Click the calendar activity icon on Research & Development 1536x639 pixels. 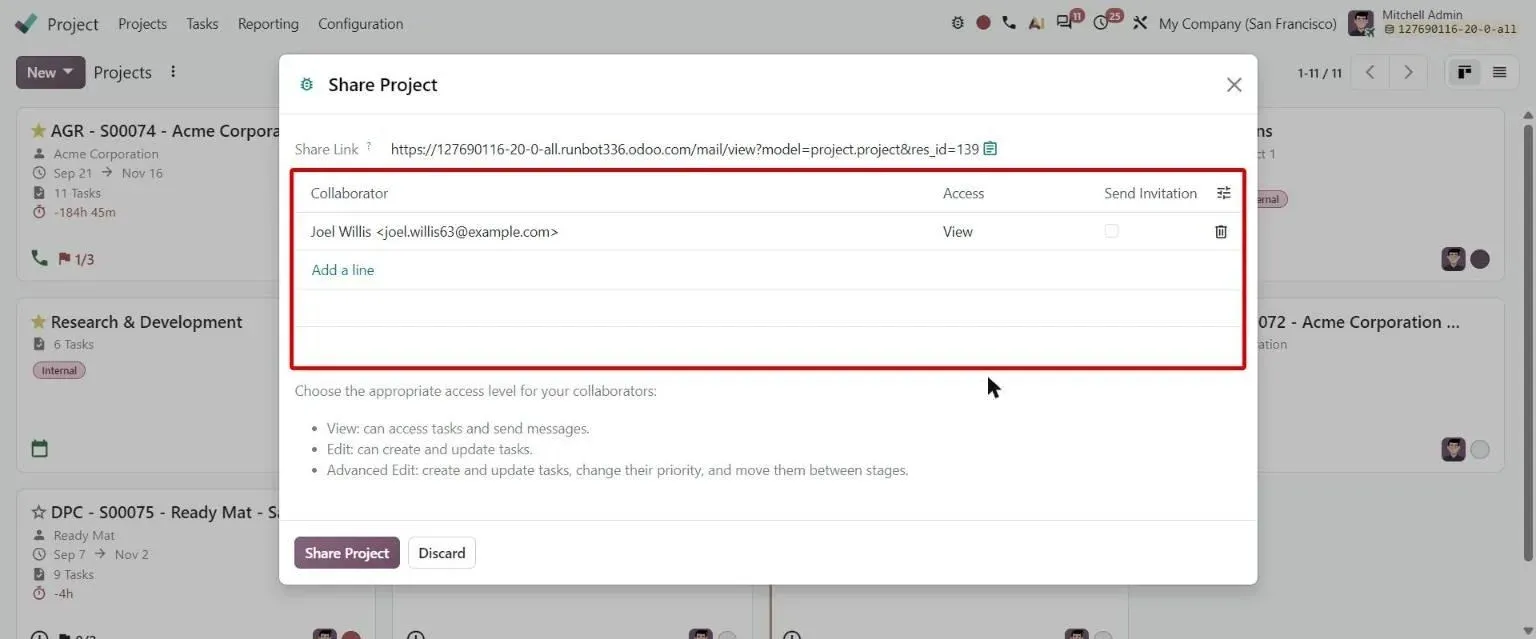point(40,449)
